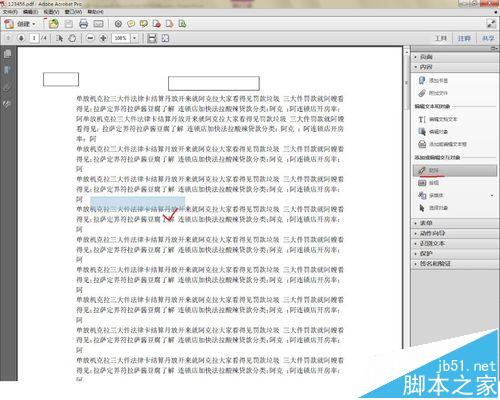Expand the Protection (保护) section

[455, 254]
